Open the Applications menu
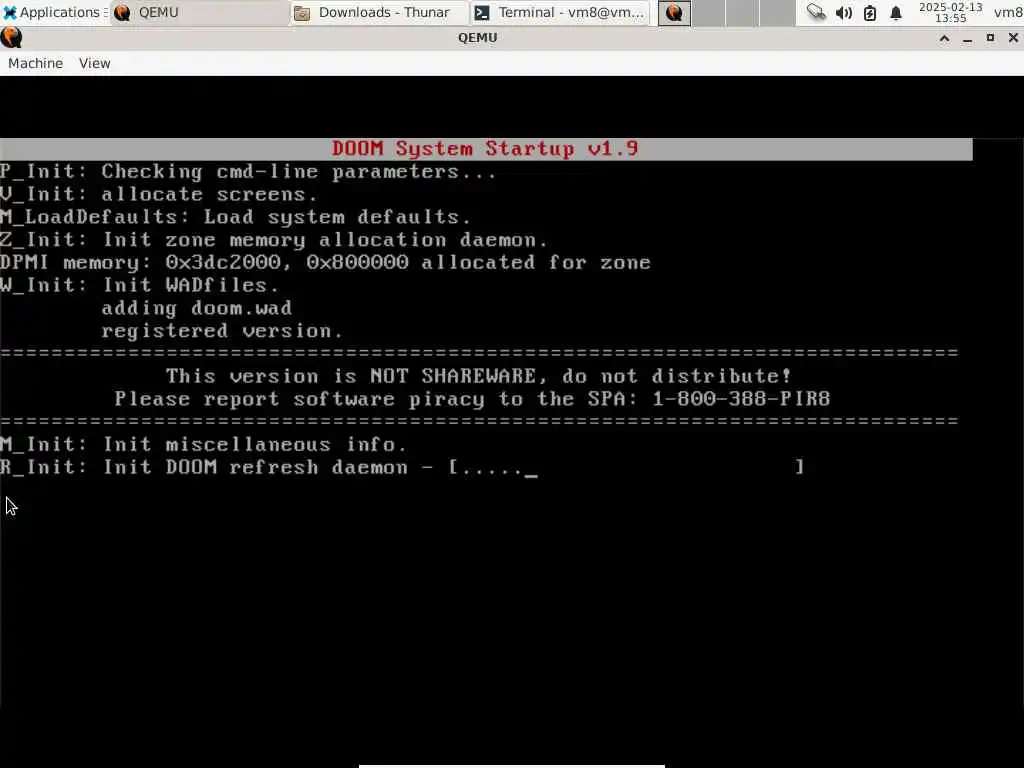Image resolution: width=1024 pixels, height=768 pixels. pos(54,12)
